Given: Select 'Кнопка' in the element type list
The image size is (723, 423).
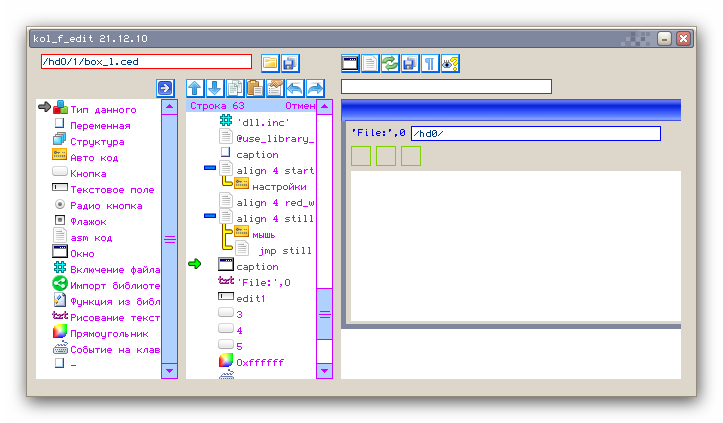Looking at the screenshot, I should point(88,173).
